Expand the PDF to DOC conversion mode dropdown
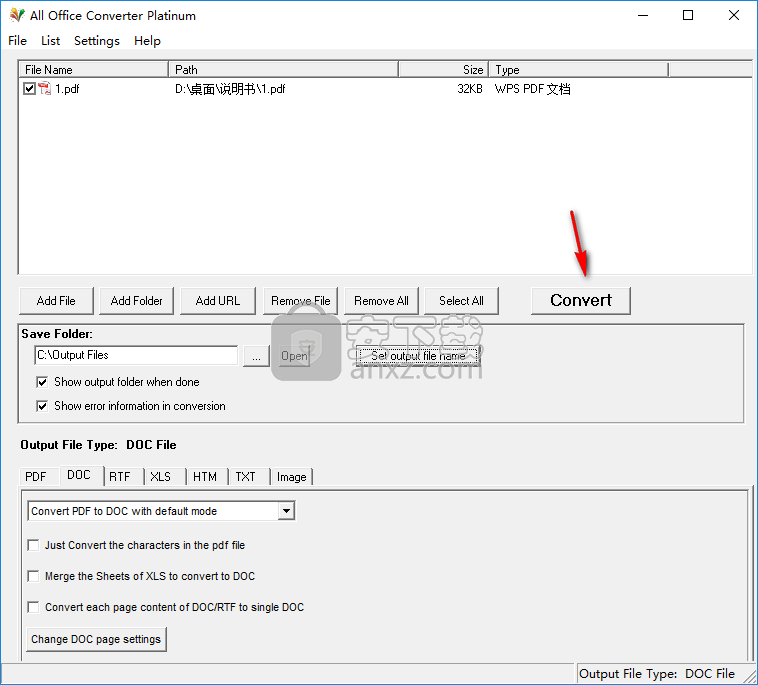Image resolution: width=758 pixels, height=685 pixels. (x=286, y=511)
